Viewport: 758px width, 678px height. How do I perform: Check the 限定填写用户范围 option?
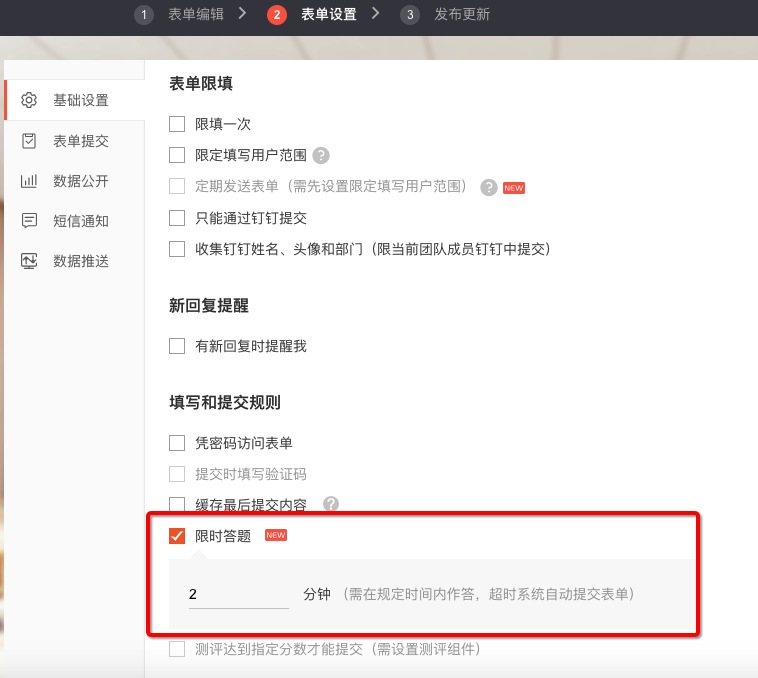[x=177, y=155]
